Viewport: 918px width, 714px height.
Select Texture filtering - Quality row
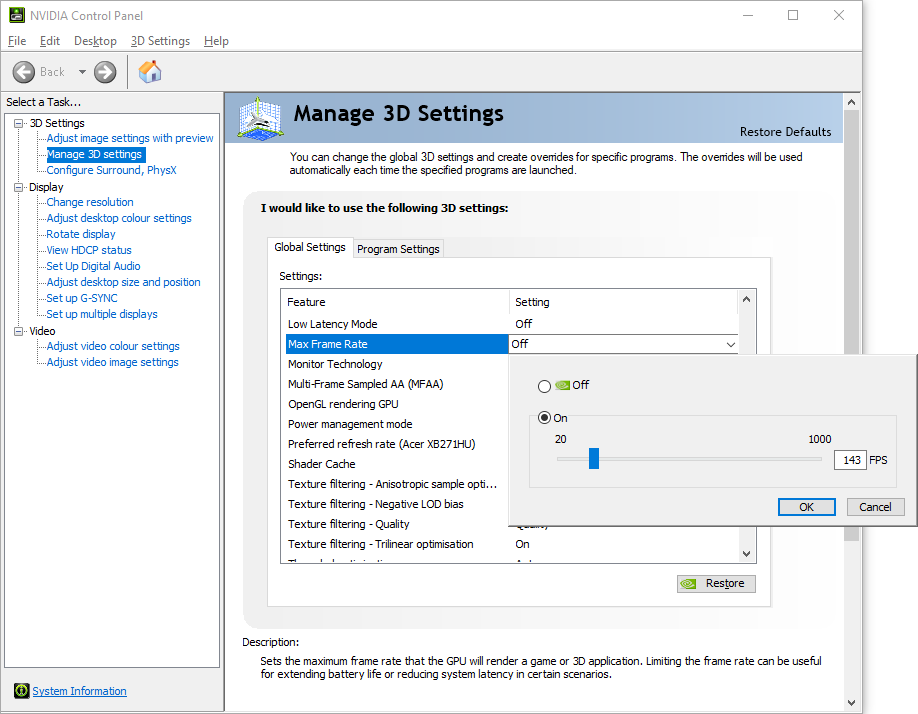[398, 524]
